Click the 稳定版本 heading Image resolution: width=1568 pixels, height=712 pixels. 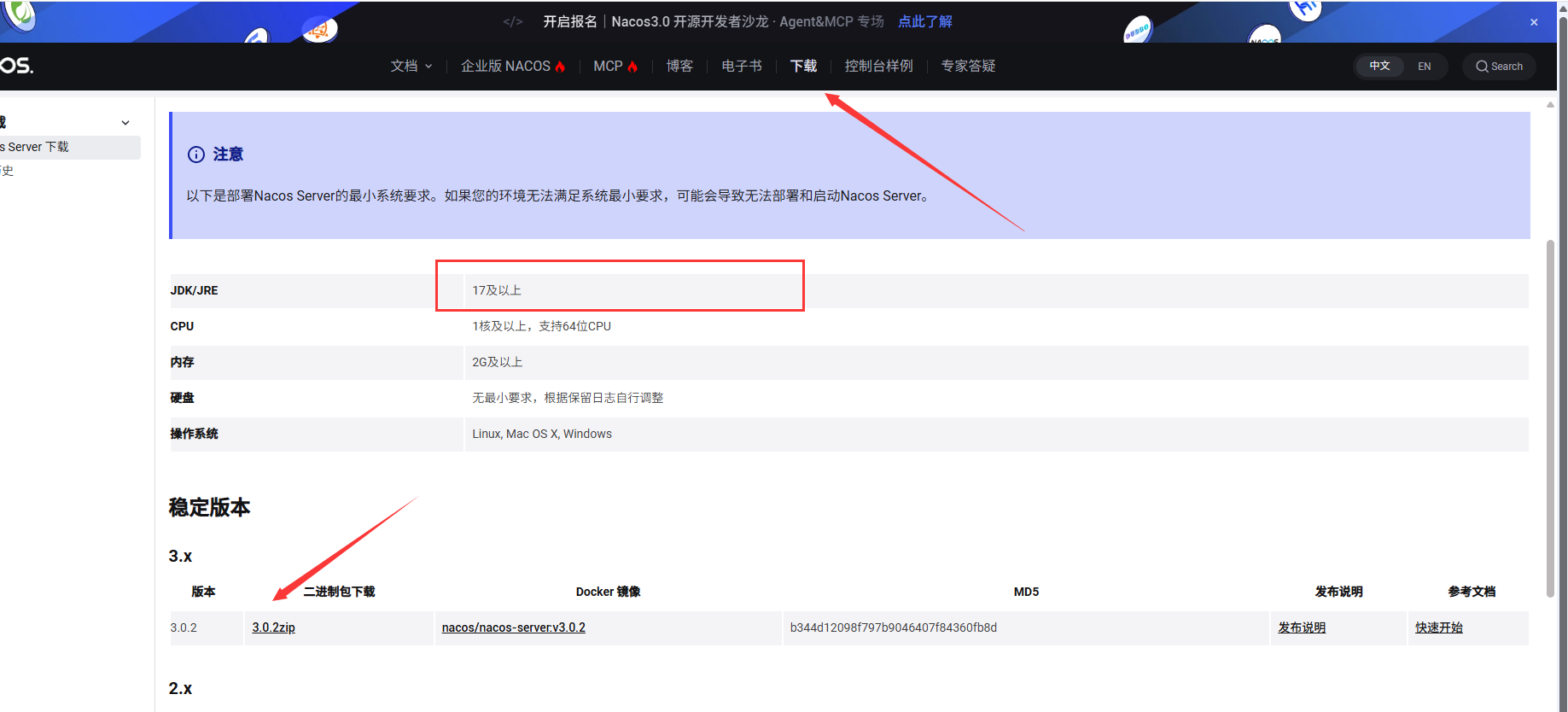coord(209,507)
